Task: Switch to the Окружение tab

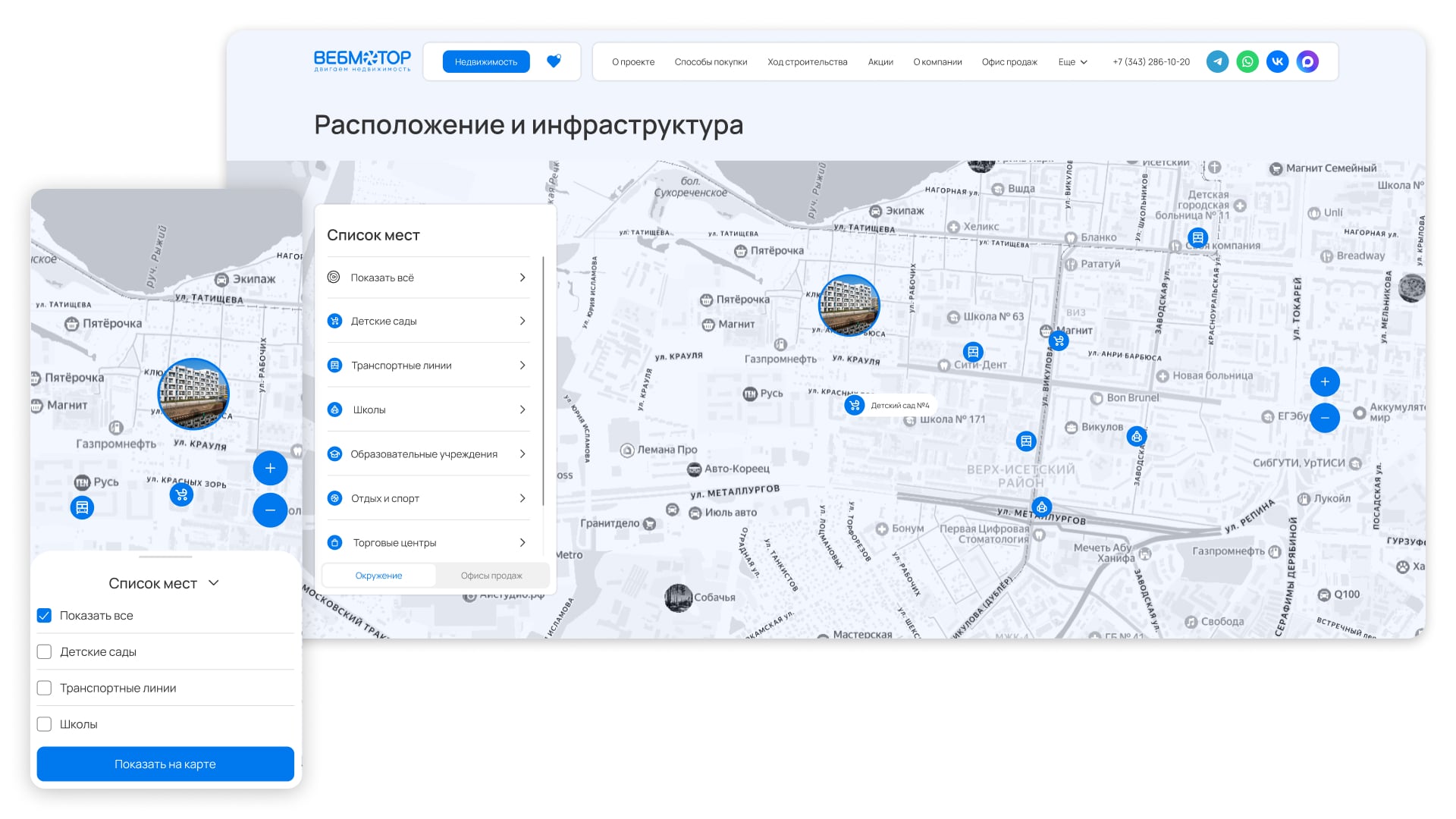Action: point(379,576)
